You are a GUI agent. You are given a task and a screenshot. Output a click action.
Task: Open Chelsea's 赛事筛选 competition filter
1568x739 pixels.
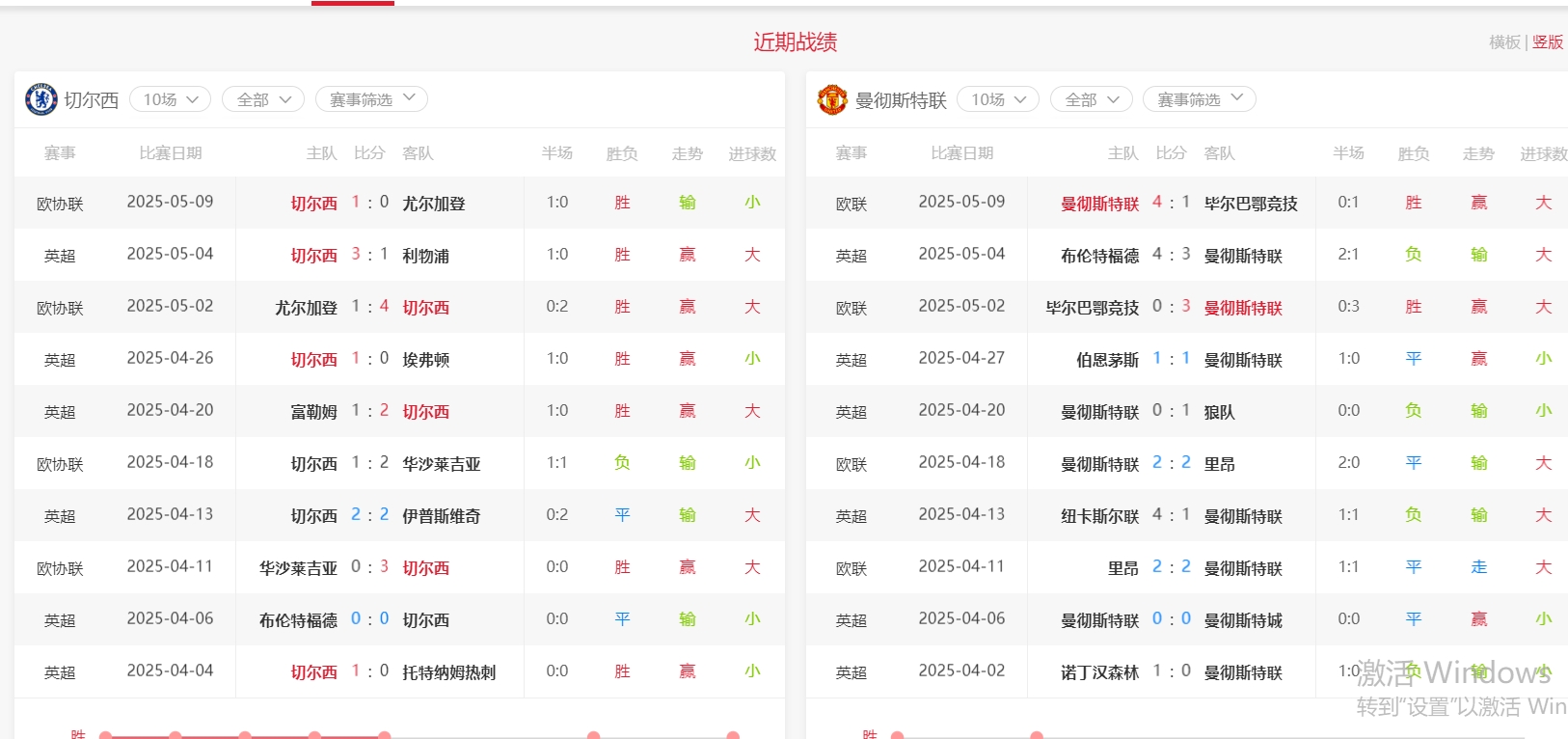371,99
